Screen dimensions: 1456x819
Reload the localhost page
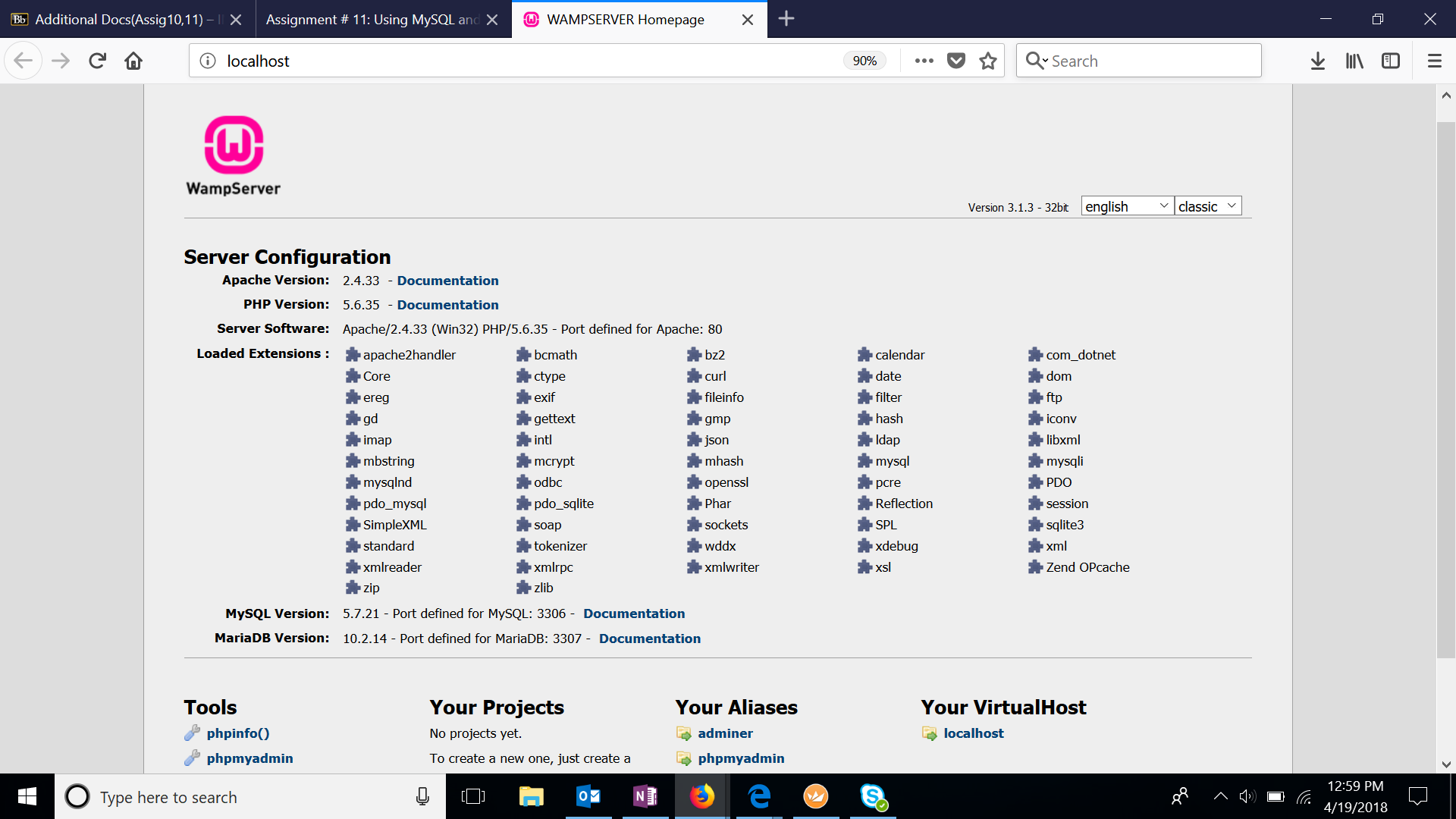[x=97, y=61]
